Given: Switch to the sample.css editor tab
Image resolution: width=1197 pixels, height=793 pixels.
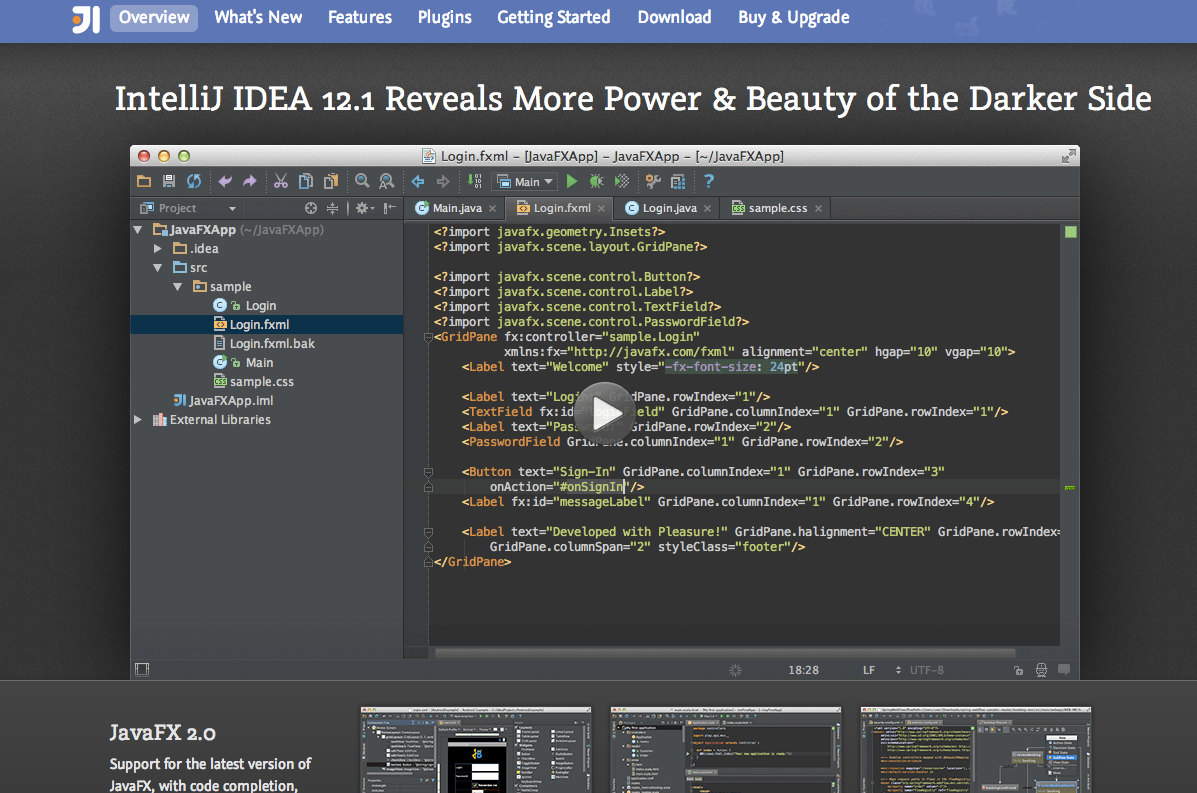Looking at the screenshot, I should click(777, 208).
